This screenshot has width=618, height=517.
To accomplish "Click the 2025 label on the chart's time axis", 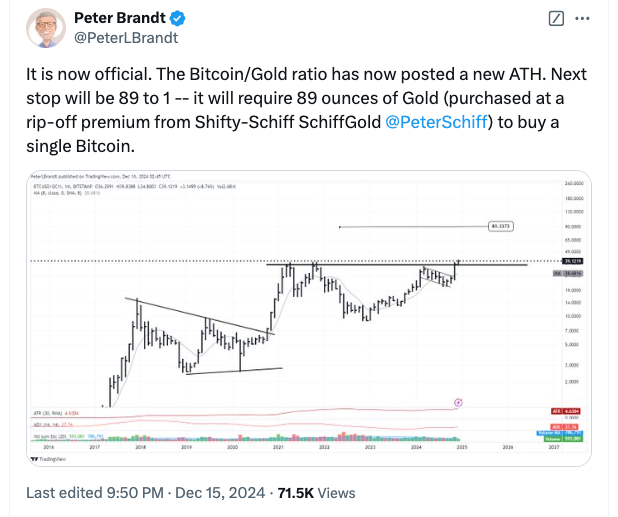I will click(x=461, y=448).
